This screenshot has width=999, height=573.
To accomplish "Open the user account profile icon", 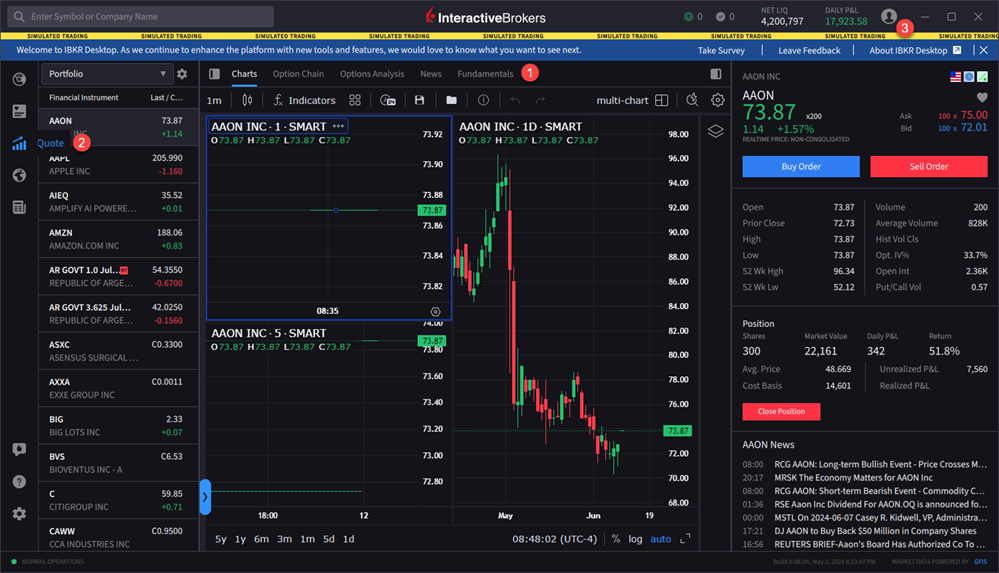I will click(889, 17).
